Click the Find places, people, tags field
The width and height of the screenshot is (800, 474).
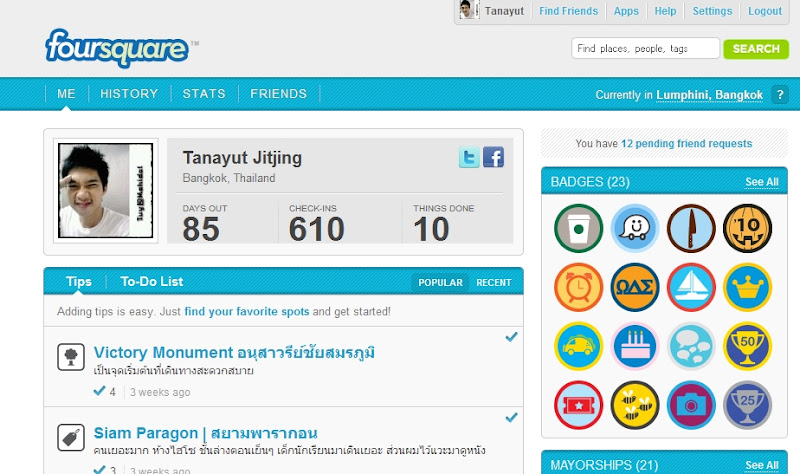coord(645,48)
